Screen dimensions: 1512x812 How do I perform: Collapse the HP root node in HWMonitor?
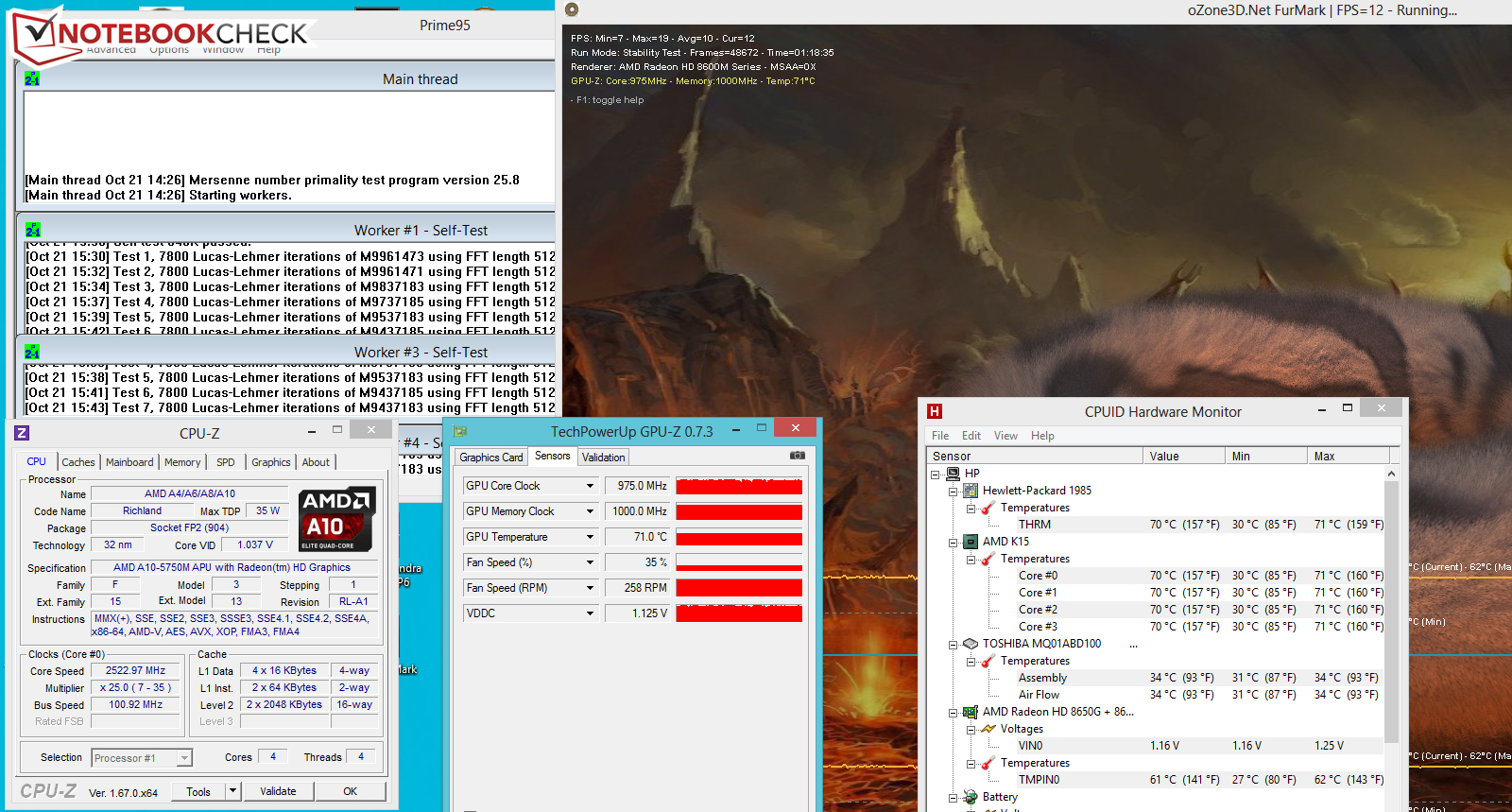936,475
